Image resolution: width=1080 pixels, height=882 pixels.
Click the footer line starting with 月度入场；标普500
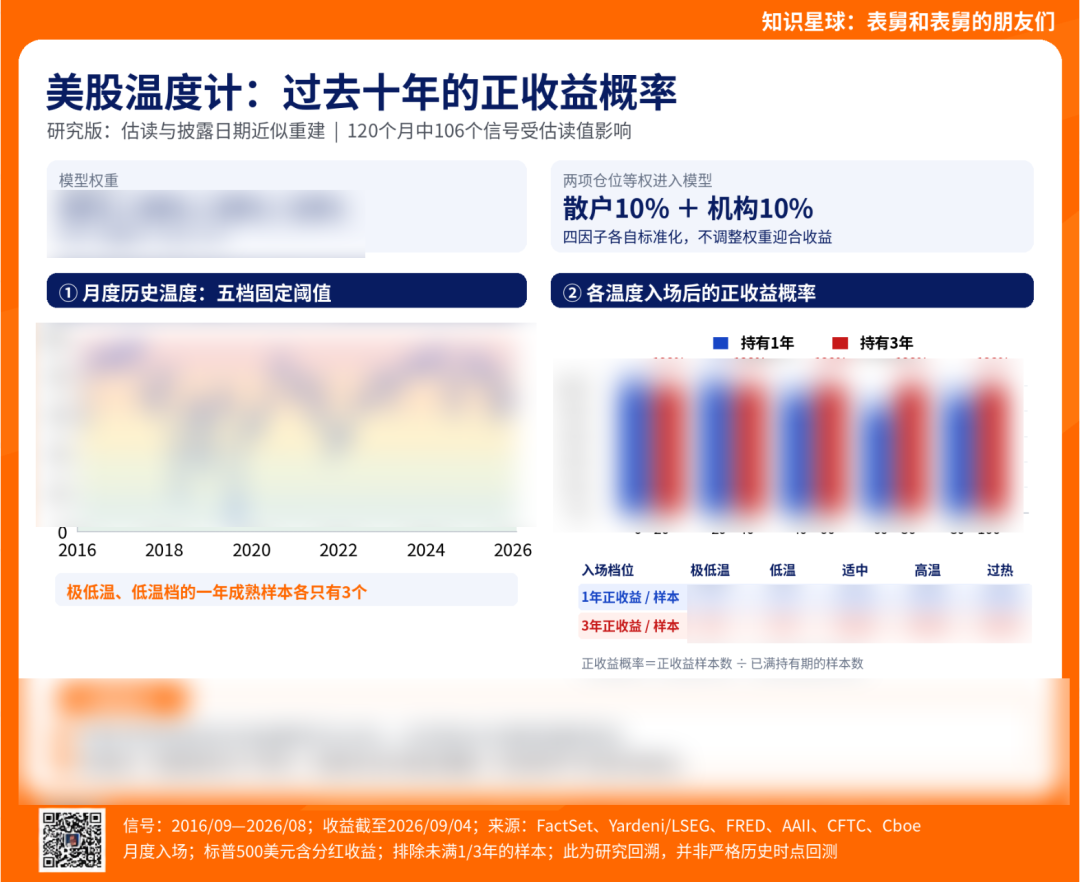click(x=479, y=852)
